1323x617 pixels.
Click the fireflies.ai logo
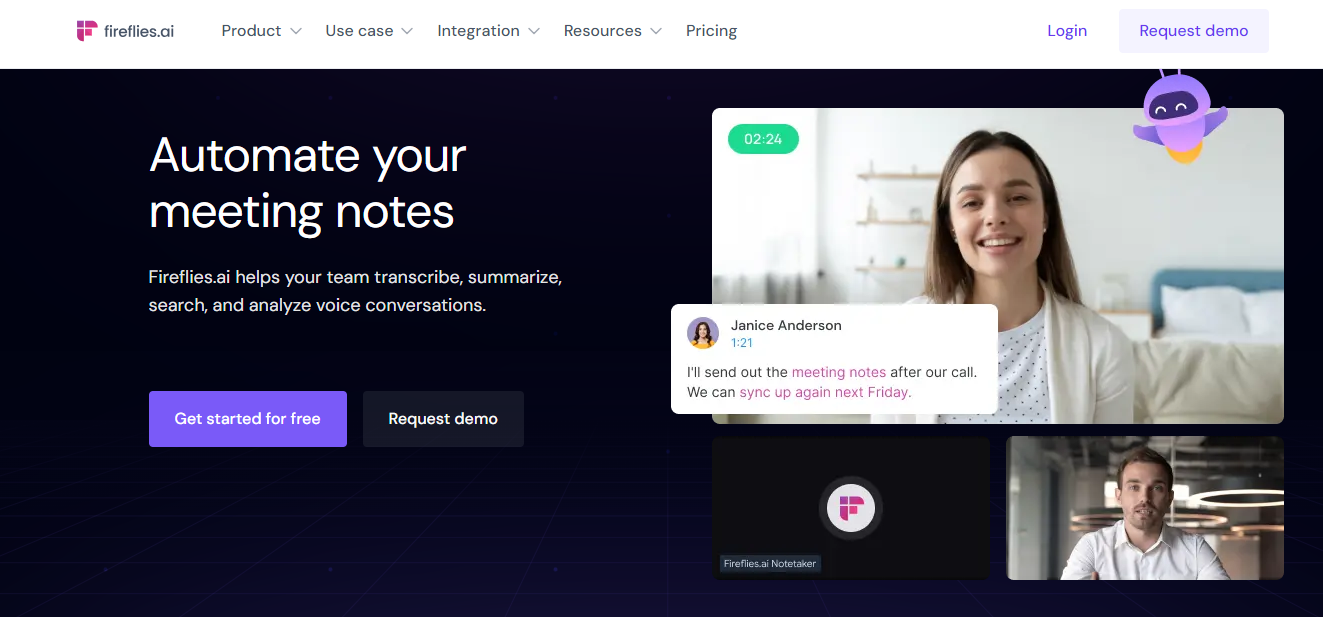(125, 31)
